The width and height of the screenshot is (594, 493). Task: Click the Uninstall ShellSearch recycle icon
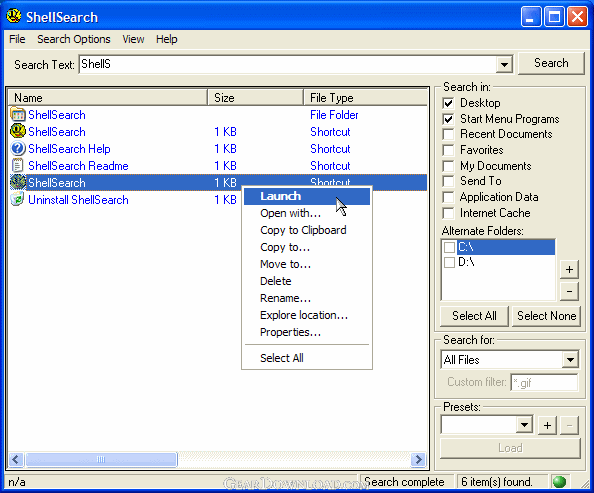pos(17,199)
